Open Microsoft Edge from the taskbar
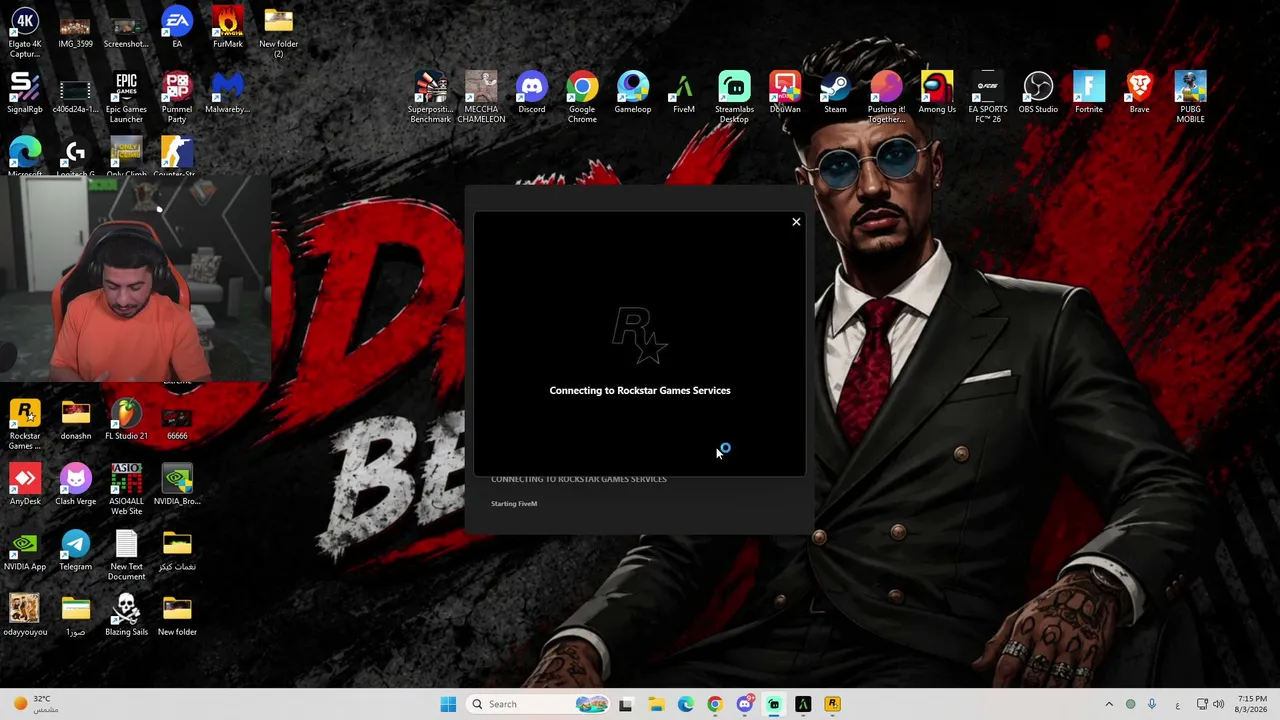 pyautogui.click(x=685, y=704)
